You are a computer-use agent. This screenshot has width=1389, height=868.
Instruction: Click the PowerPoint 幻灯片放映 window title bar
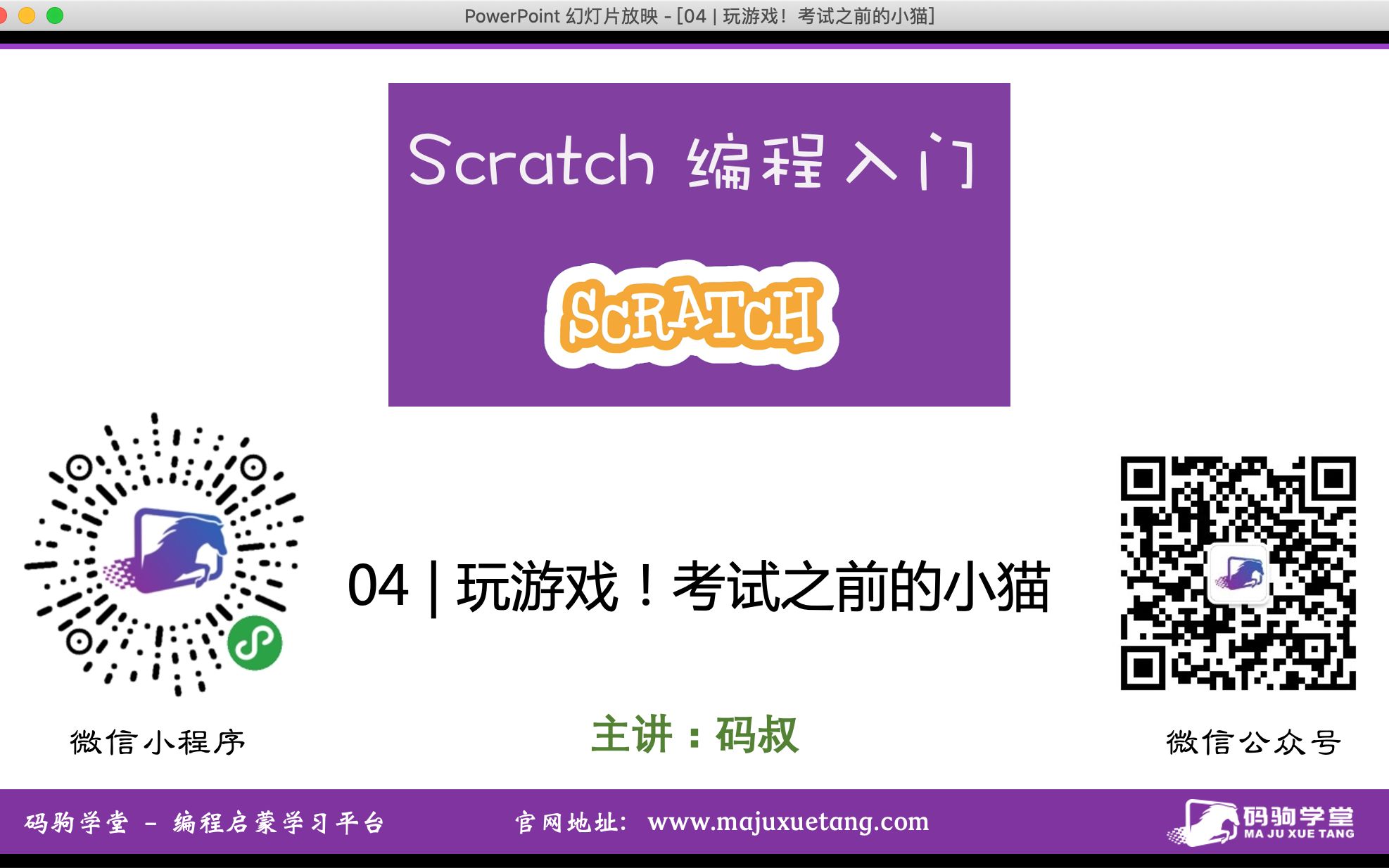(698, 15)
